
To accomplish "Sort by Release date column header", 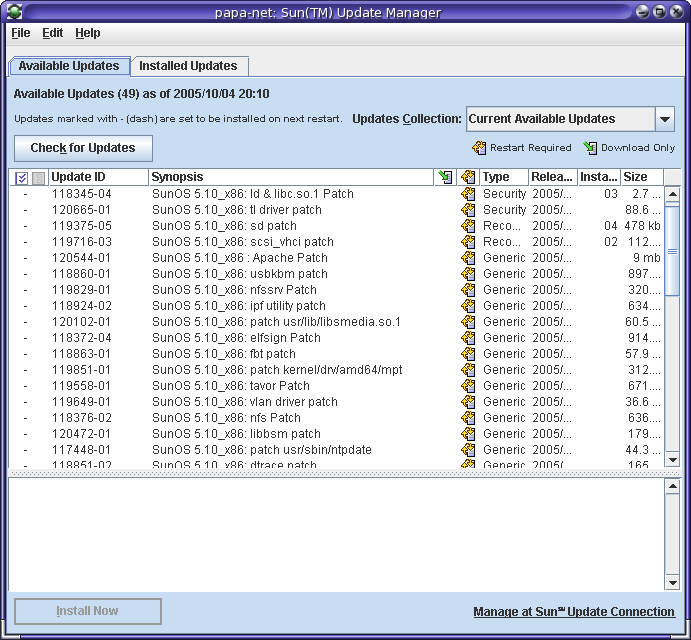I will point(553,177).
